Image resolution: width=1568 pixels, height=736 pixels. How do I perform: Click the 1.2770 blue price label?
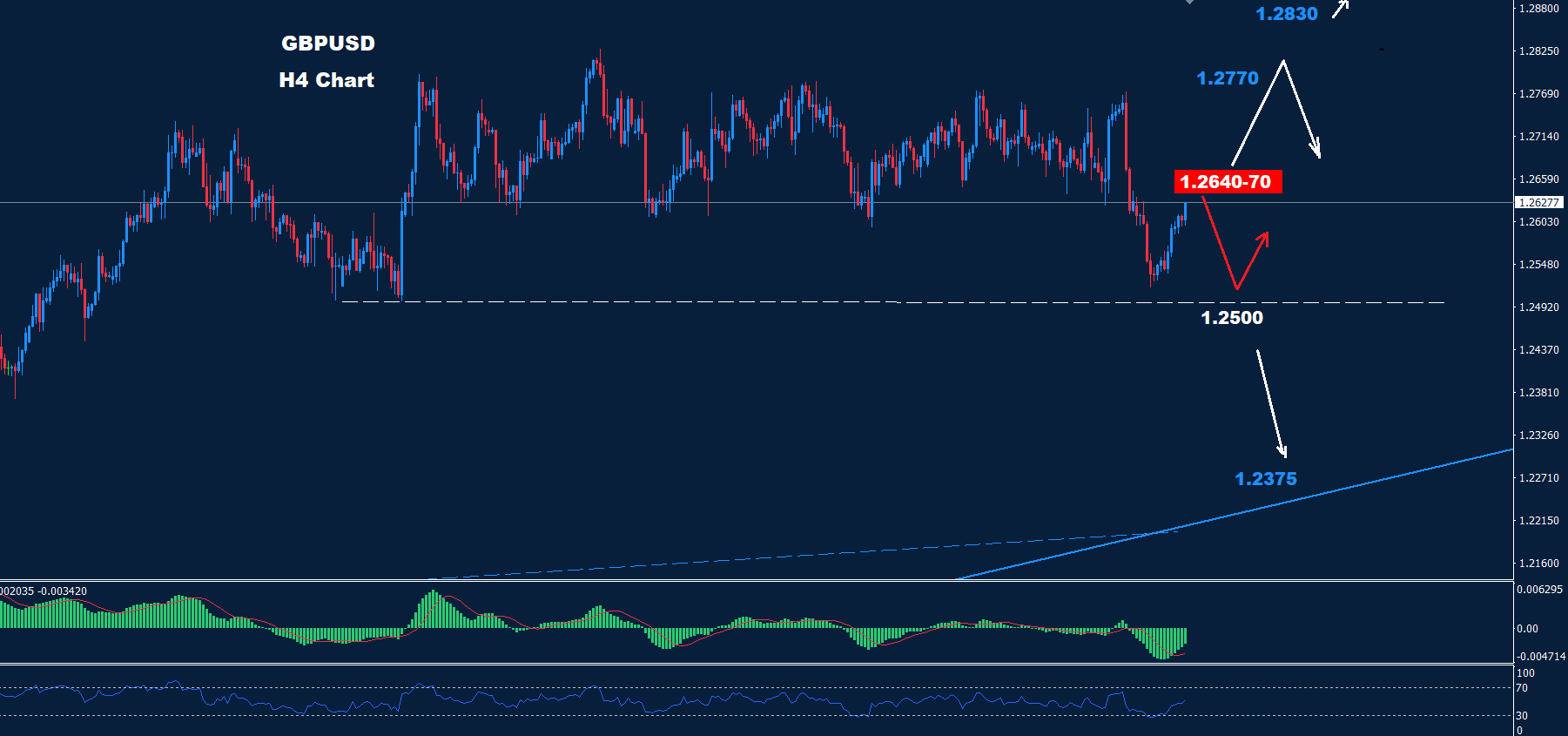(1227, 78)
